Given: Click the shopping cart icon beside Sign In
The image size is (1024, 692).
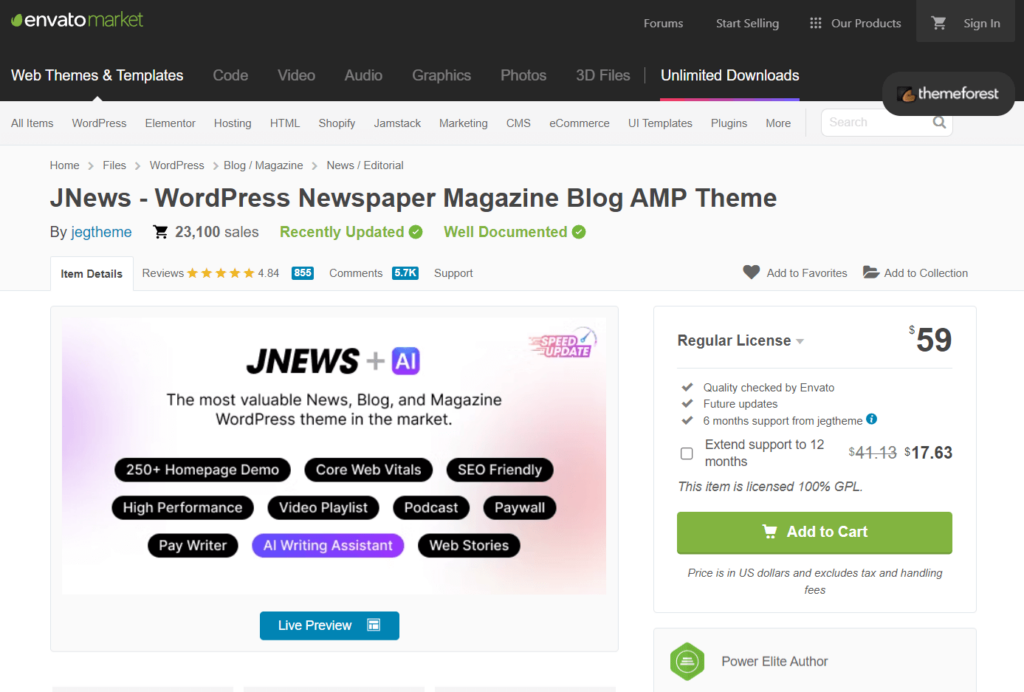Looking at the screenshot, I should click(938, 22).
